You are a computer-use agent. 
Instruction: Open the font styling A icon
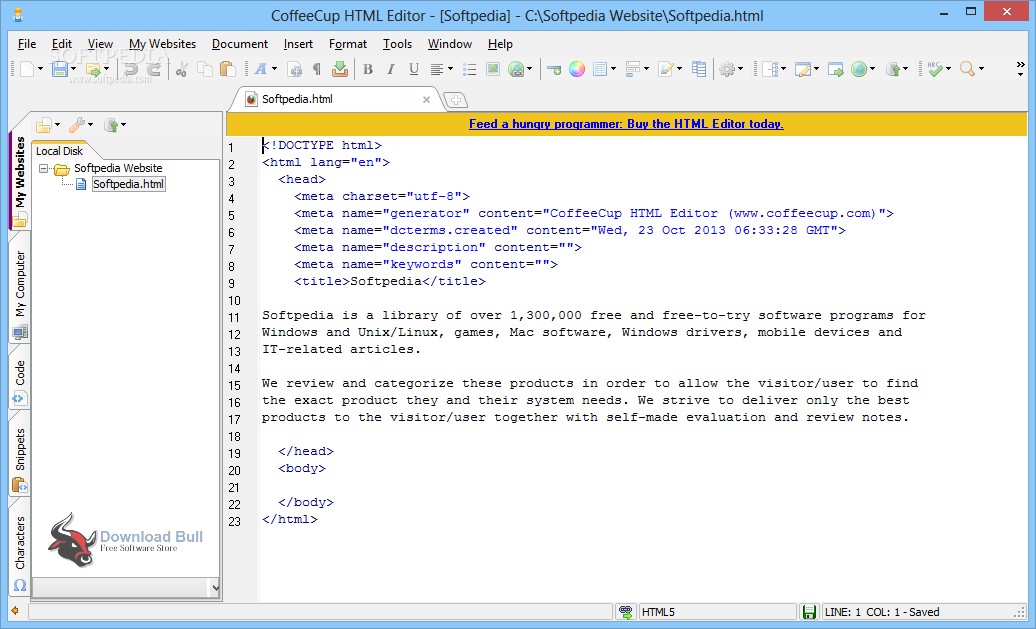pyautogui.click(x=261, y=69)
